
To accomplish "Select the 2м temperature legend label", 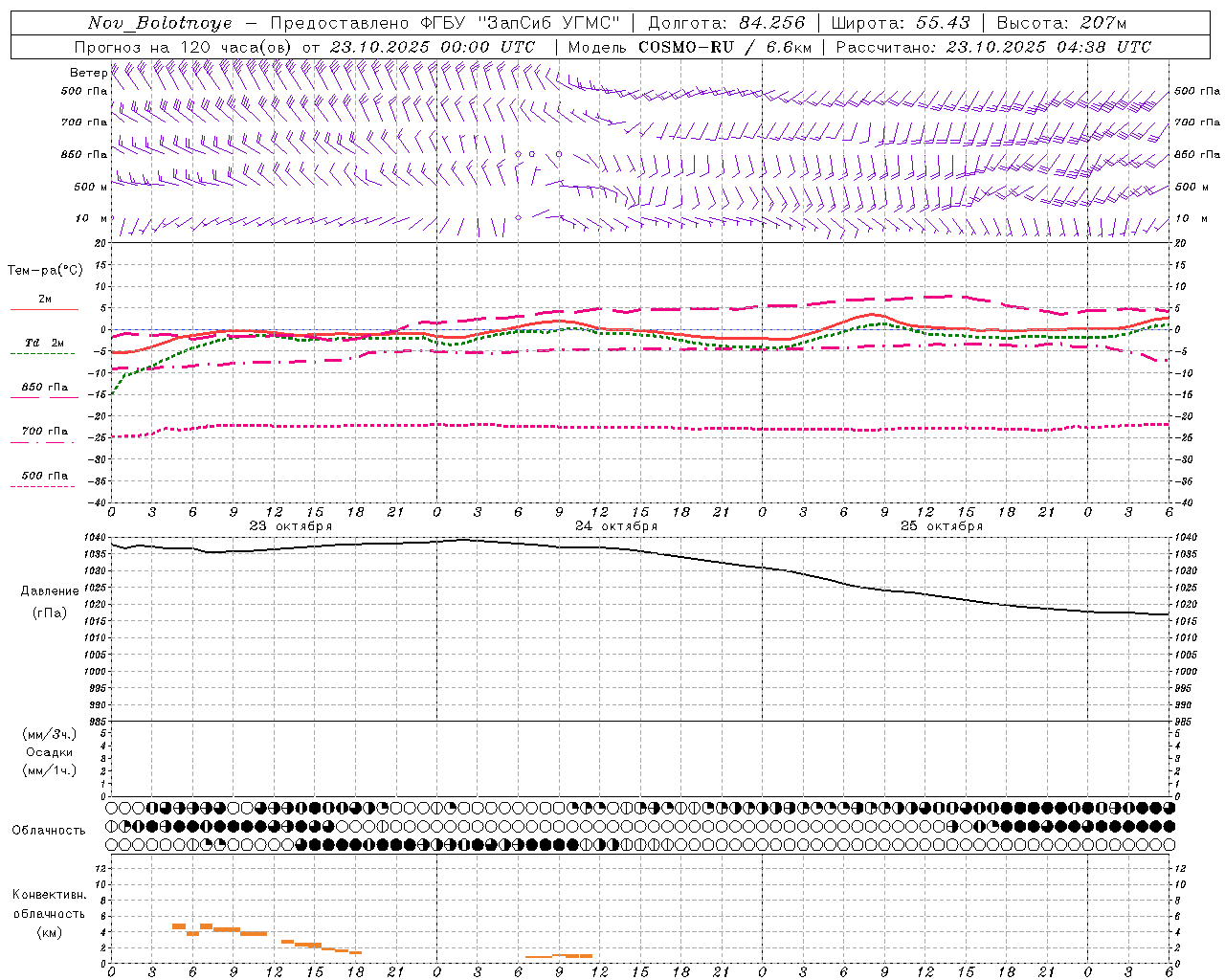I will tap(45, 299).
